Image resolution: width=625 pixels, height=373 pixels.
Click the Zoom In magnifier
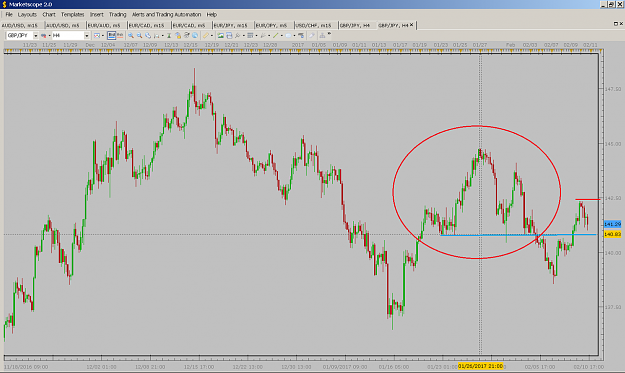pyautogui.click(x=131, y=35)
